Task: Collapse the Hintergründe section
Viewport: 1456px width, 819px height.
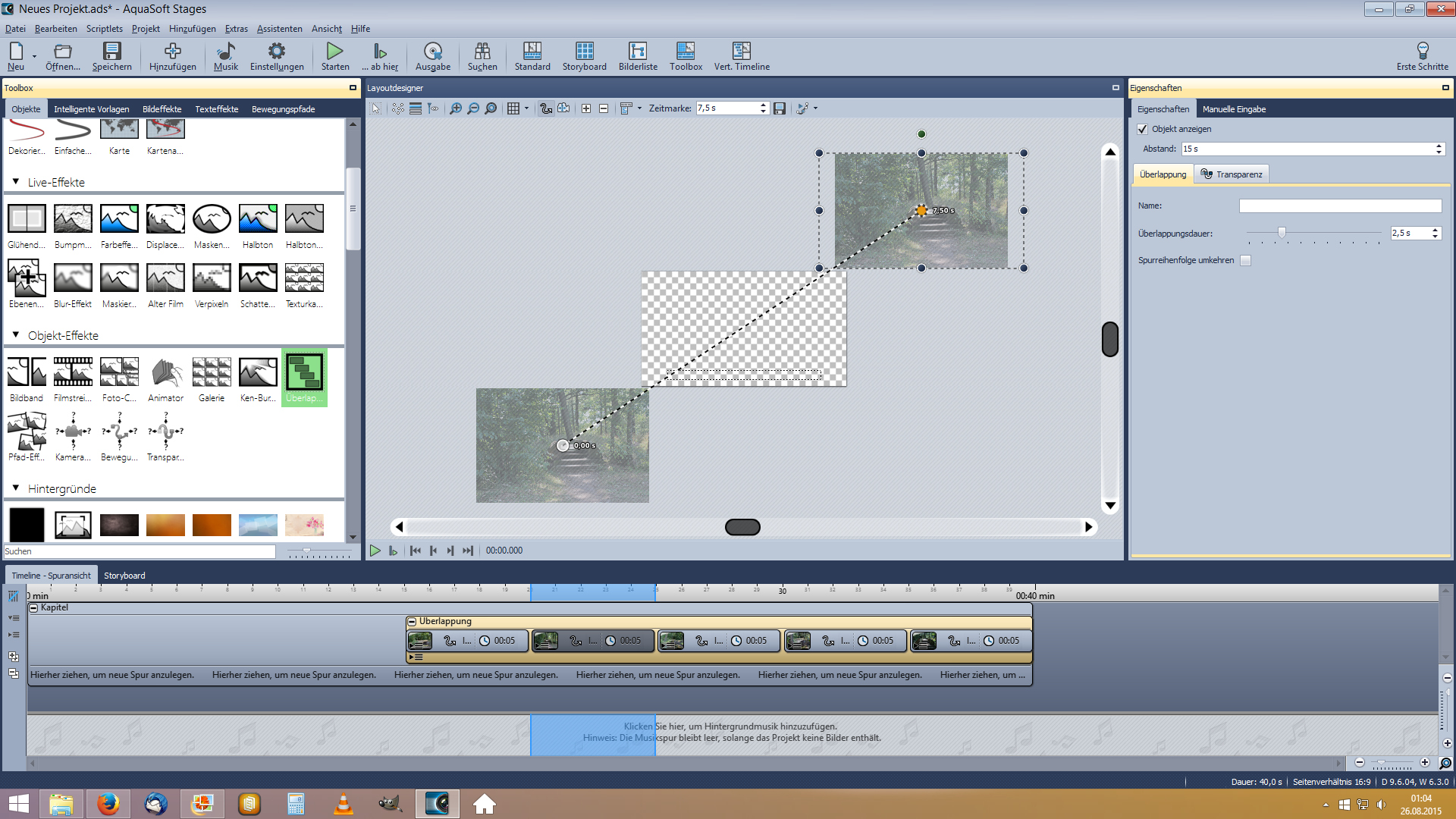Action: tap(16, 488)
